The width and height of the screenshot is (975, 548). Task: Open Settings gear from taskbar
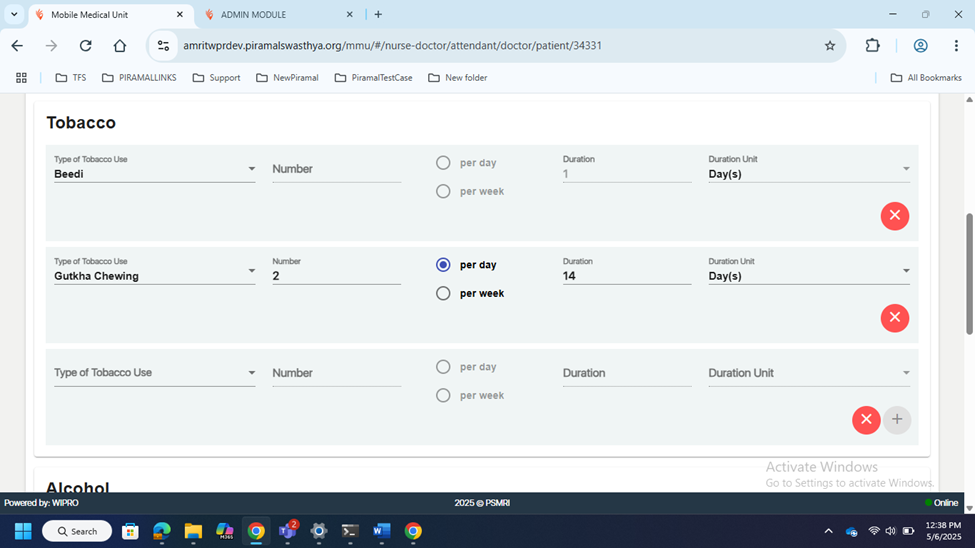(319, 531)
